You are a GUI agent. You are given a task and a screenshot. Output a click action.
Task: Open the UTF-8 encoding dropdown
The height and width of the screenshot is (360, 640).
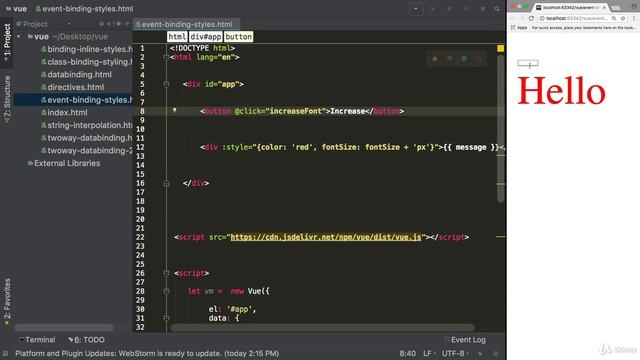click(x=454, y=353)
